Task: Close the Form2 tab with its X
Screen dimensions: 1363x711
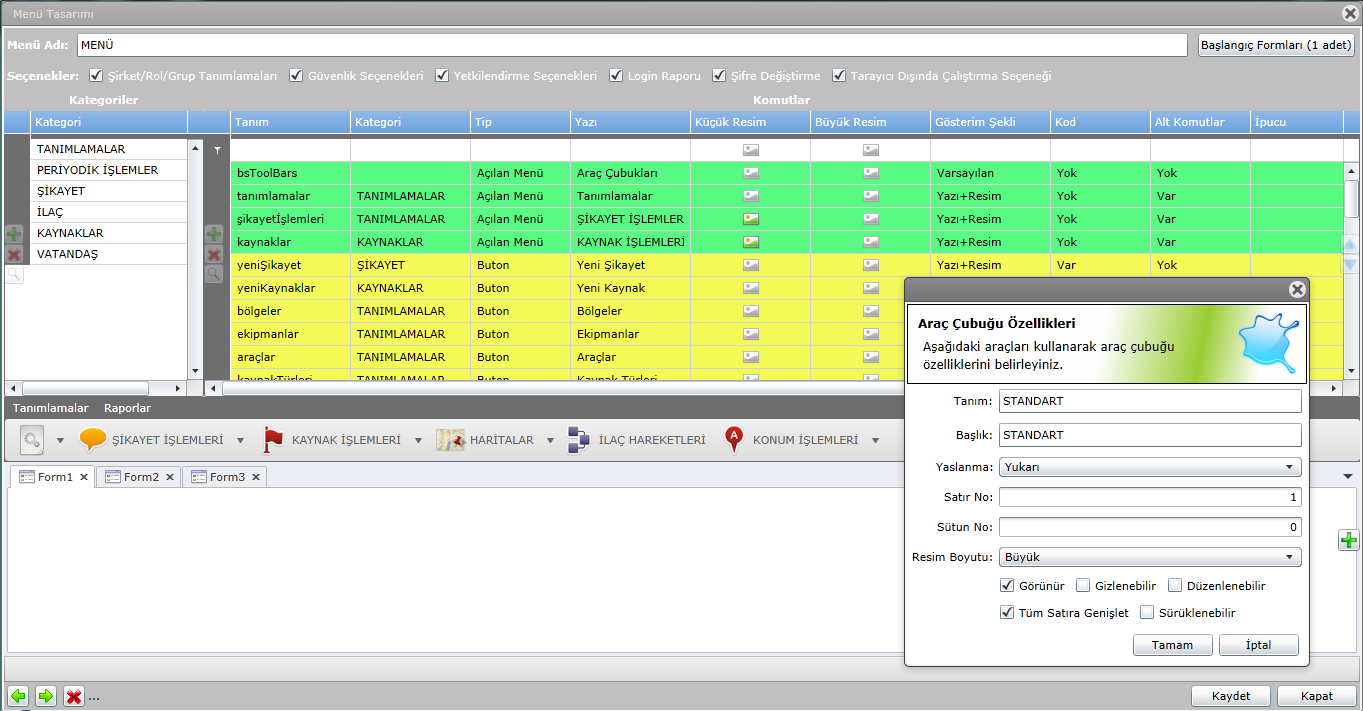Action: [x=170, y=477]
